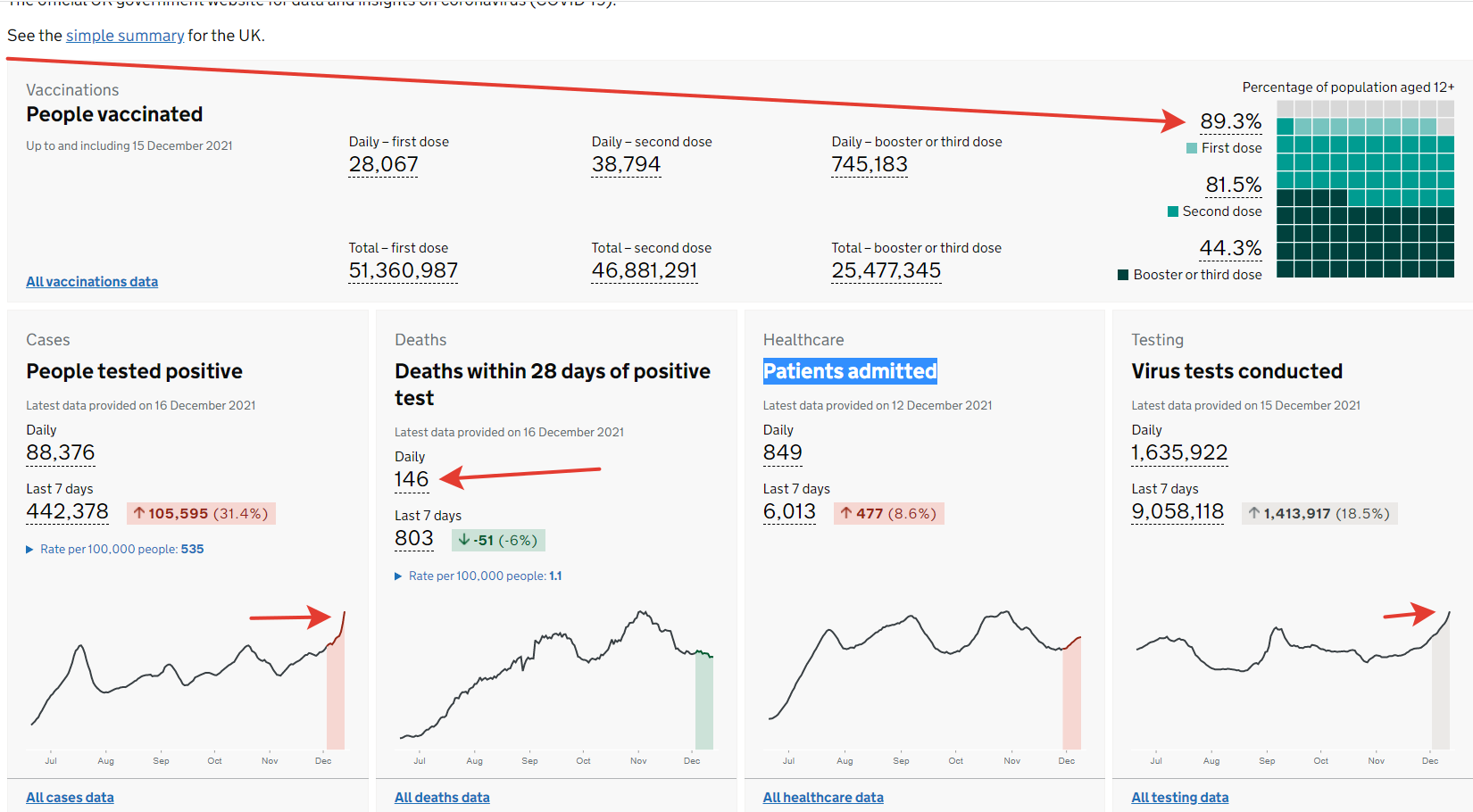
Task: Click last 7 days tests value 9,058,118
Action: click(1178, 512)
